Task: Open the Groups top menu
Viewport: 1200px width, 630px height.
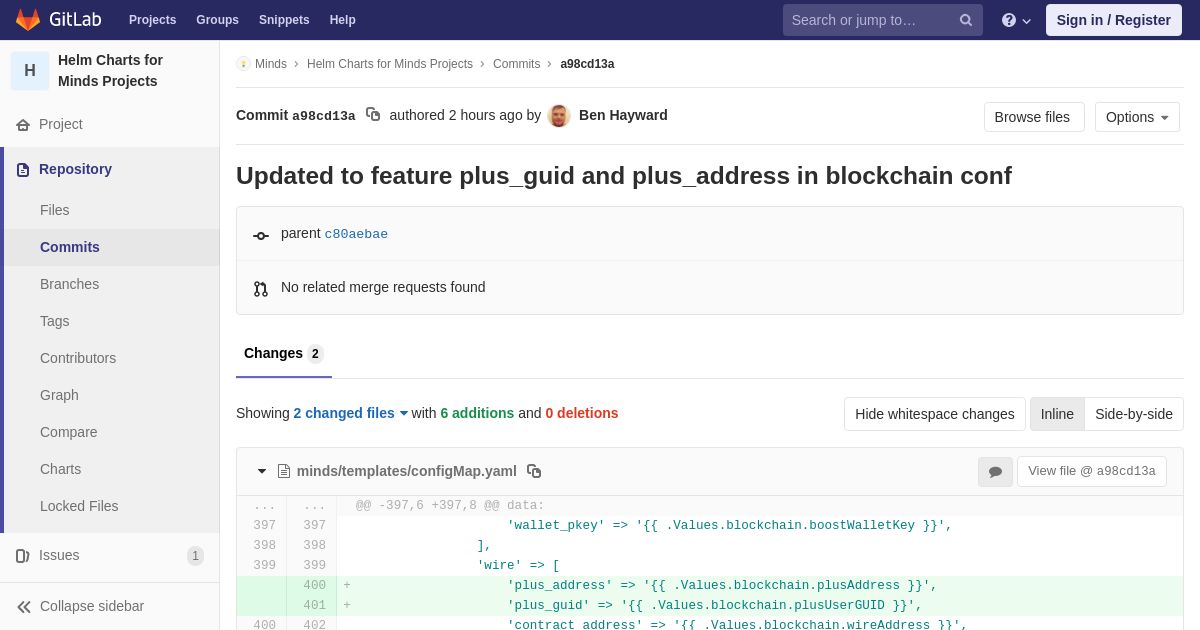Action: click(217, 20)
